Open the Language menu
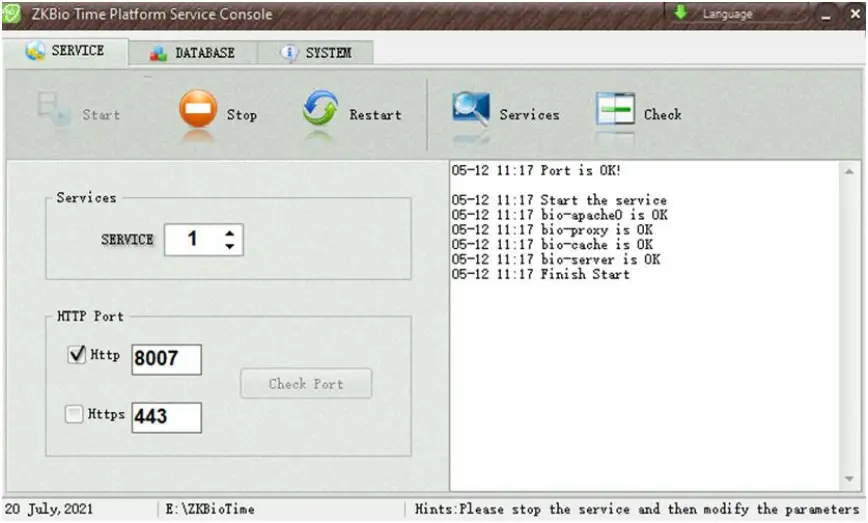Screen dimensions: 868x523 (738, 14)
